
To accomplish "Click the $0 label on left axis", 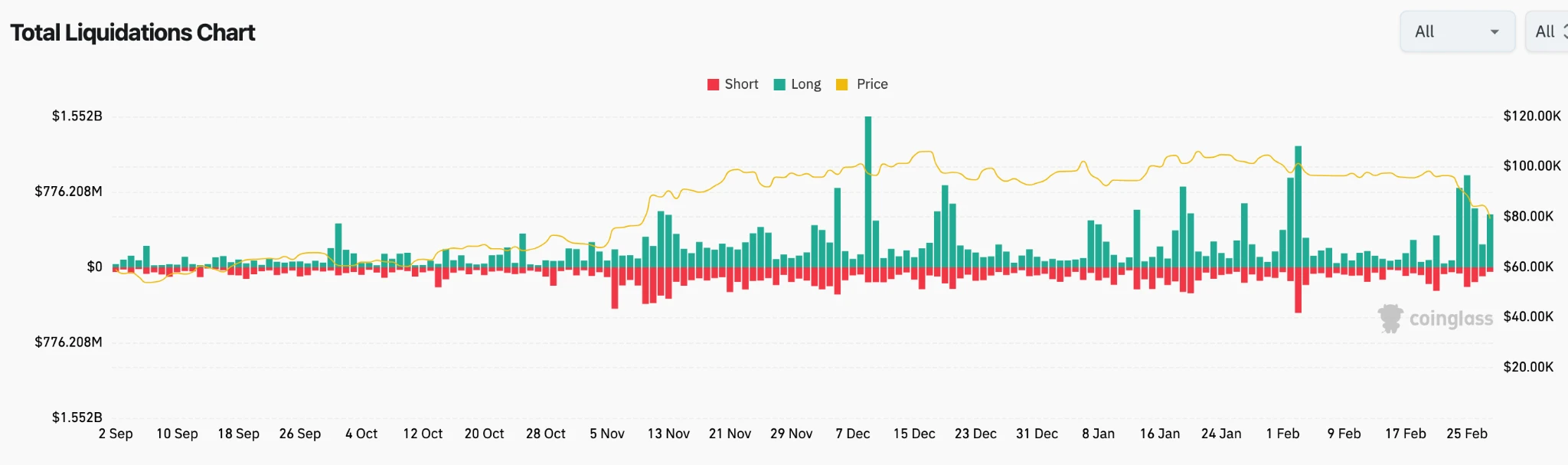I will click(x=94, y=267).
